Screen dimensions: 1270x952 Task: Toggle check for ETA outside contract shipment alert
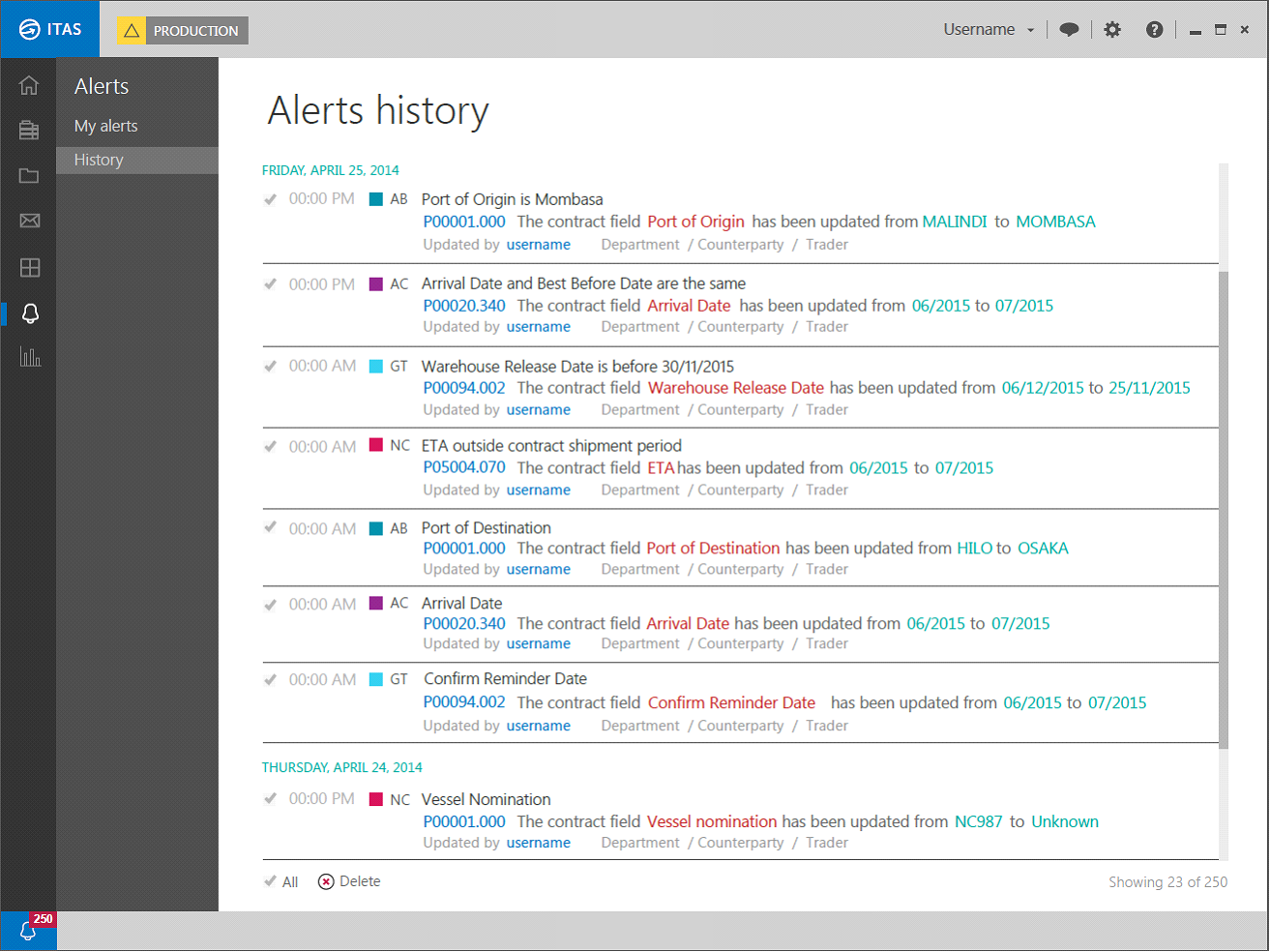coord(270,447)
